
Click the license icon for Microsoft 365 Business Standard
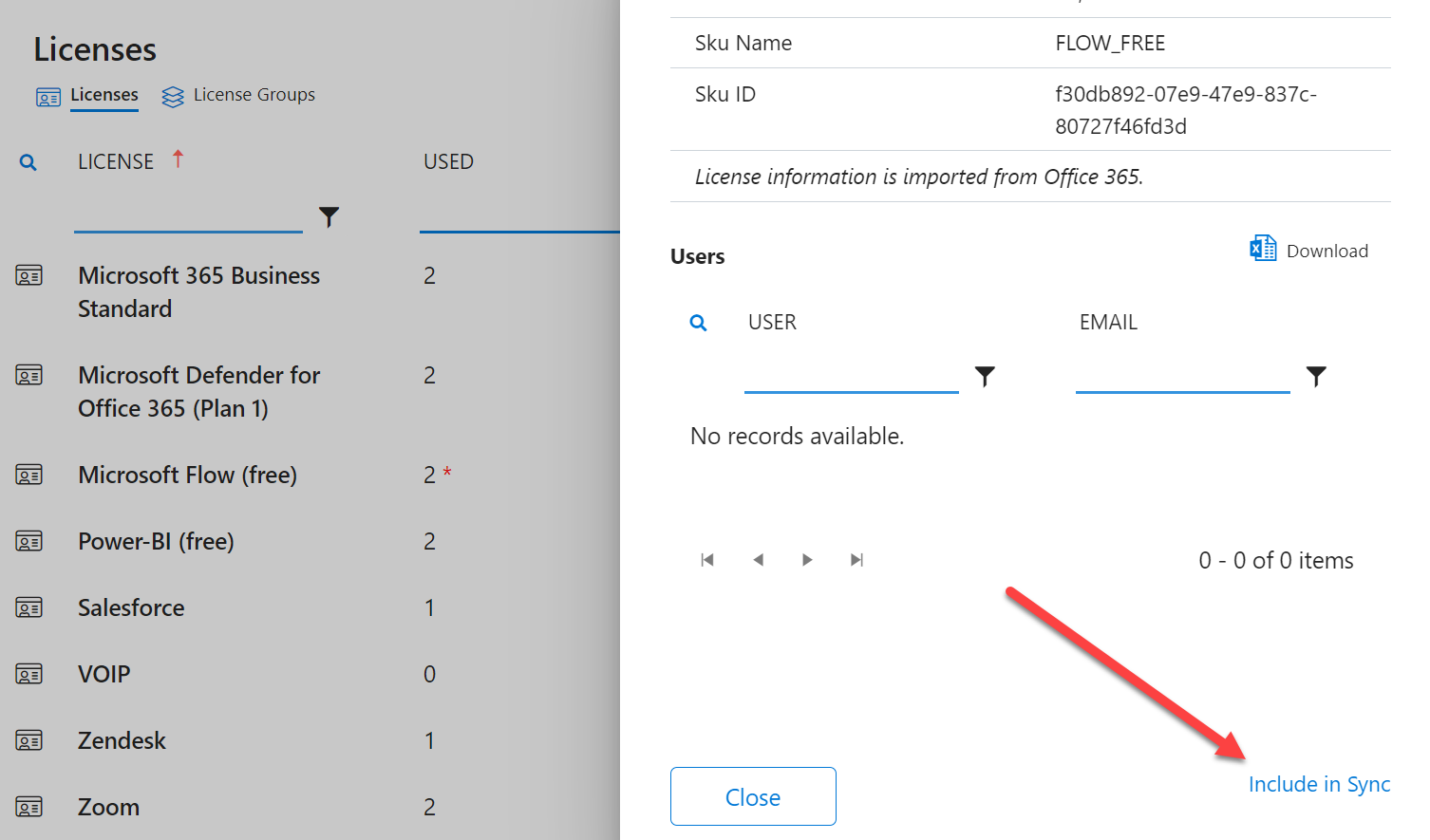click(29, 276)
